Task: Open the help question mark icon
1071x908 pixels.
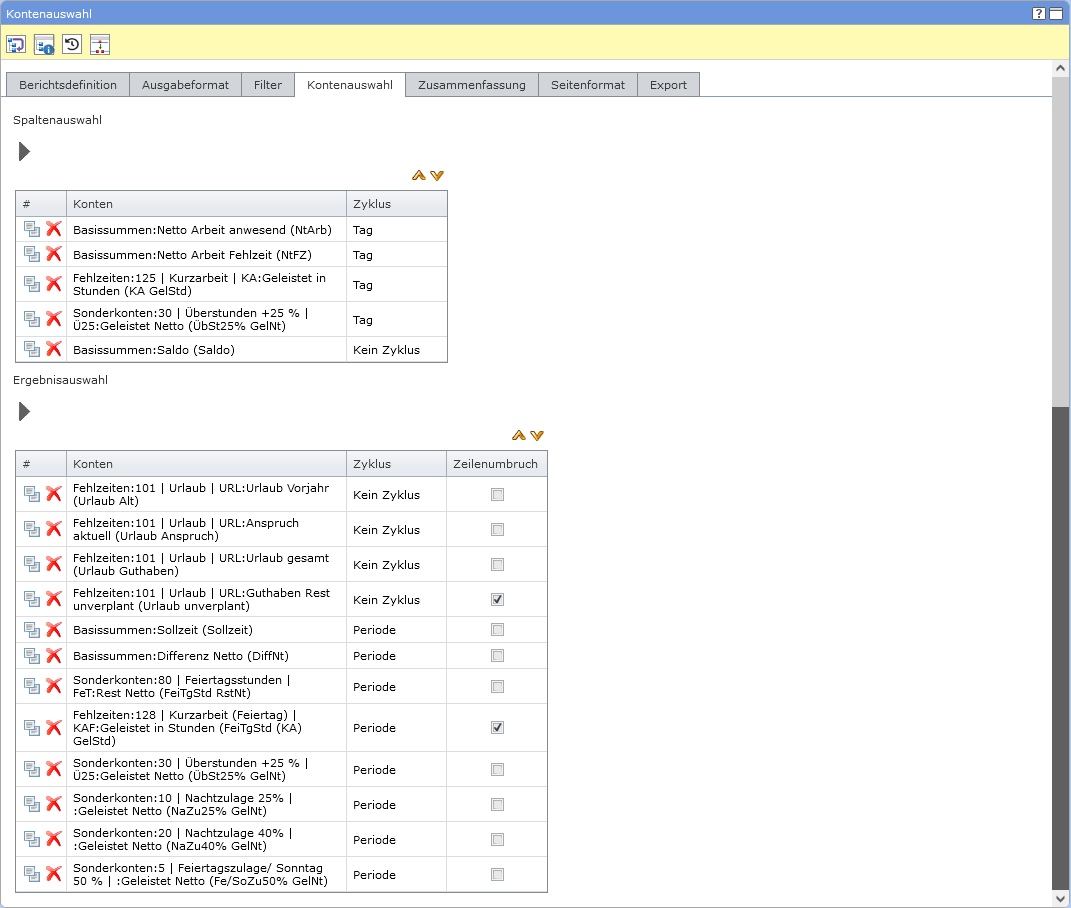Action: pos(1039,13)
